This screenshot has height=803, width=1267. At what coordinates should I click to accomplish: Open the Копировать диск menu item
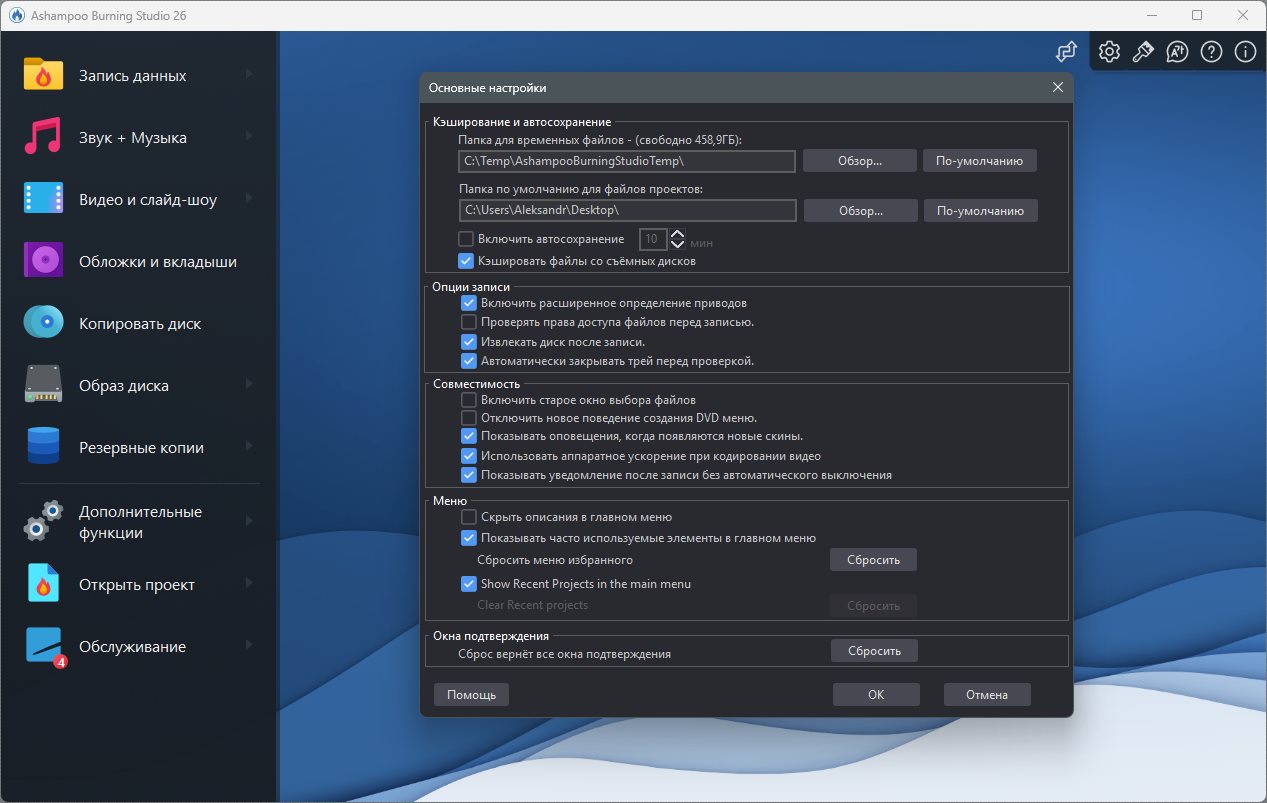click(x=140, y=324)
